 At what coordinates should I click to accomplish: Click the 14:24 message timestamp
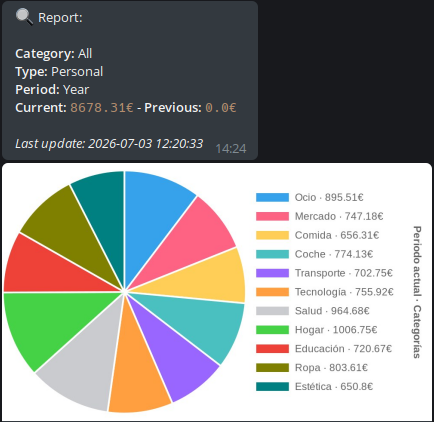point(231,149)
